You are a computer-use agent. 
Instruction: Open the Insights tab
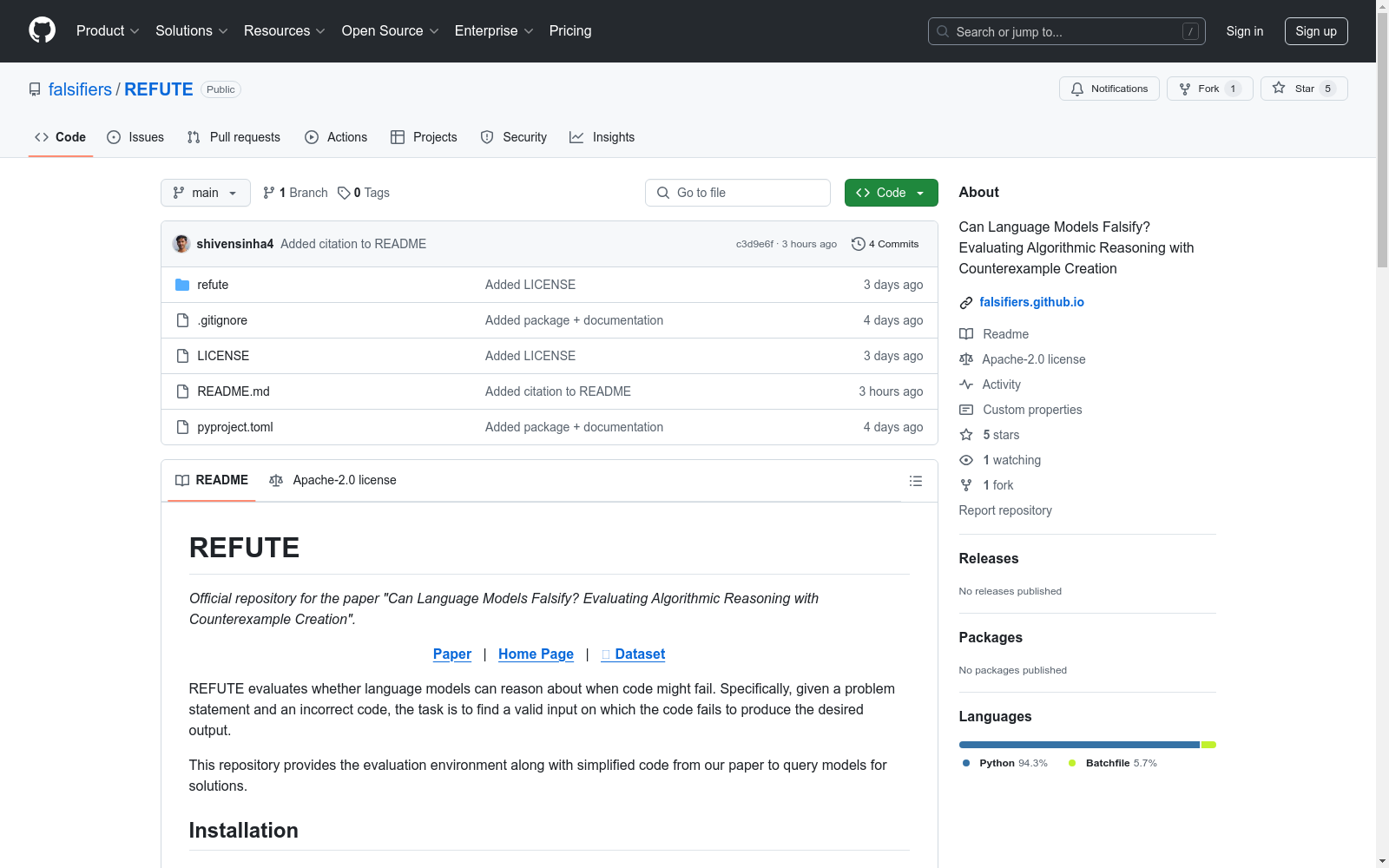point(602,137)
